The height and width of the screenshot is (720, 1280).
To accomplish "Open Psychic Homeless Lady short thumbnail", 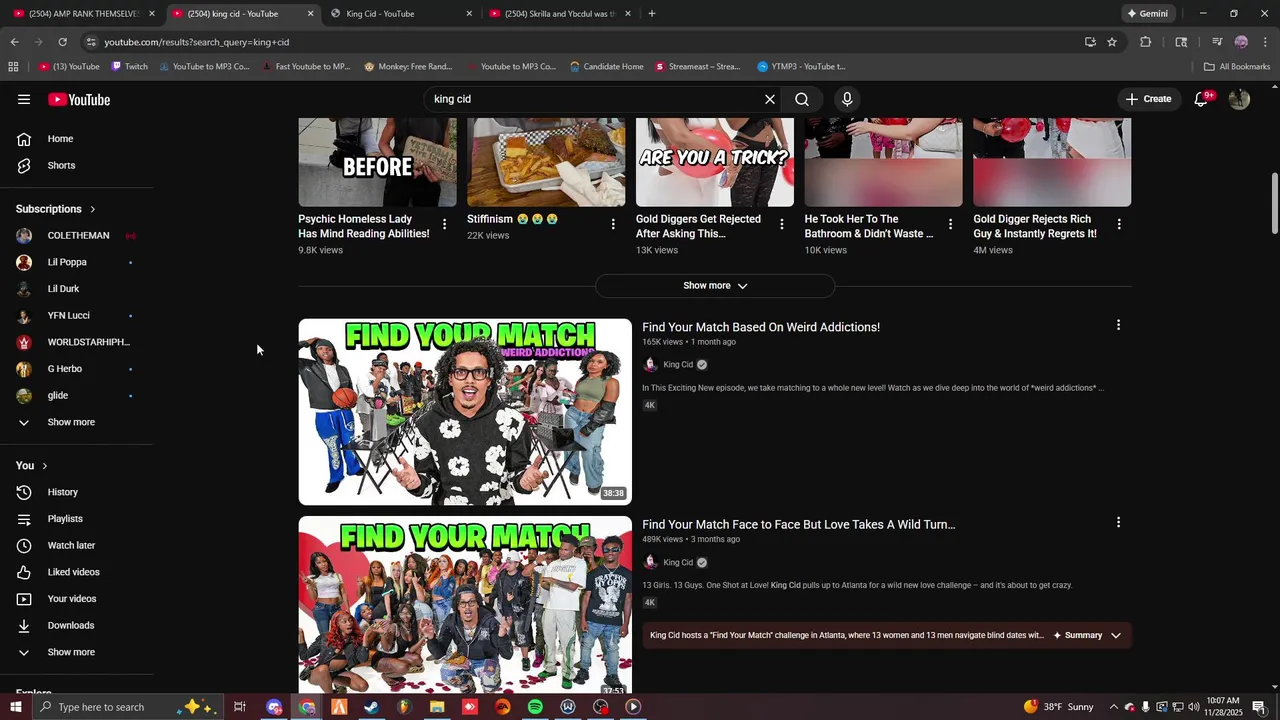I will point(377,162).
